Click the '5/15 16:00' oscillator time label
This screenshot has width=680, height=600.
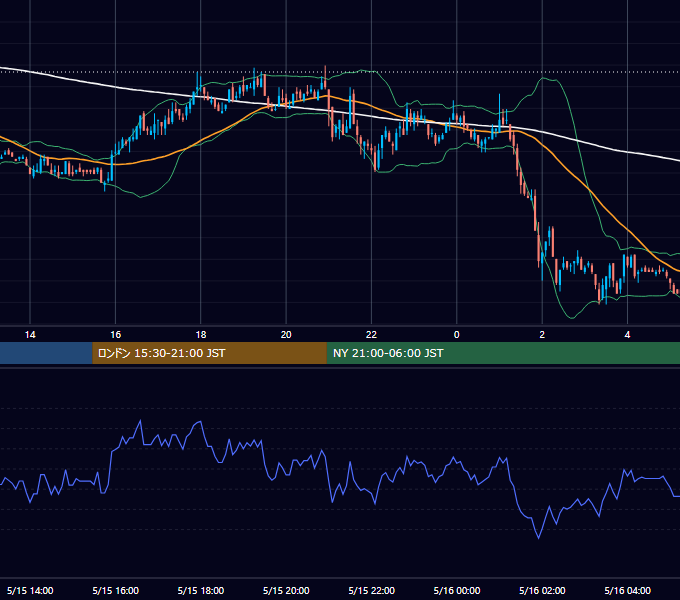[x=115, y=591]
